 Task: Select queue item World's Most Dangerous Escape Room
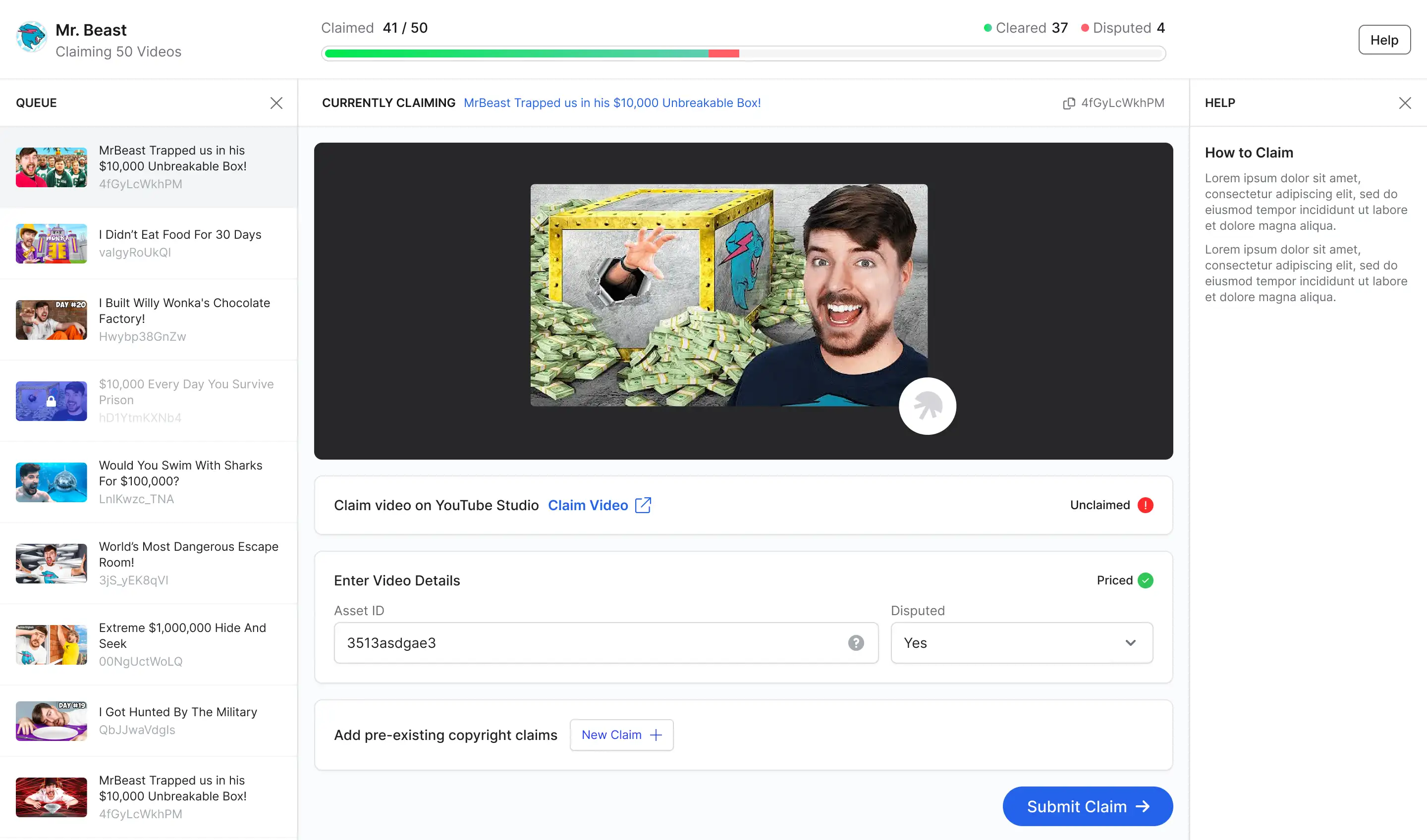(148, 563)
